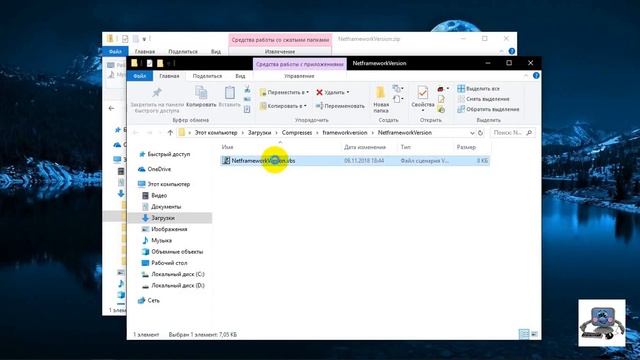Click the Paste shortcut icon below Copy path
Viewport: 640px width, 360px height.
[x=247, y=109]
